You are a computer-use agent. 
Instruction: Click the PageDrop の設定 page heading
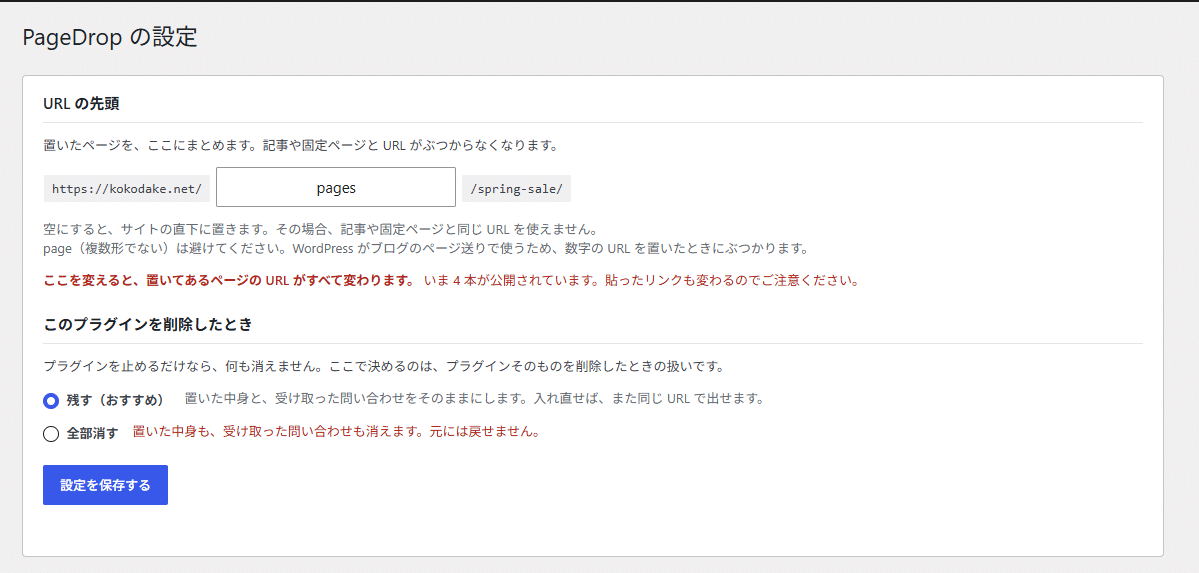110,37
